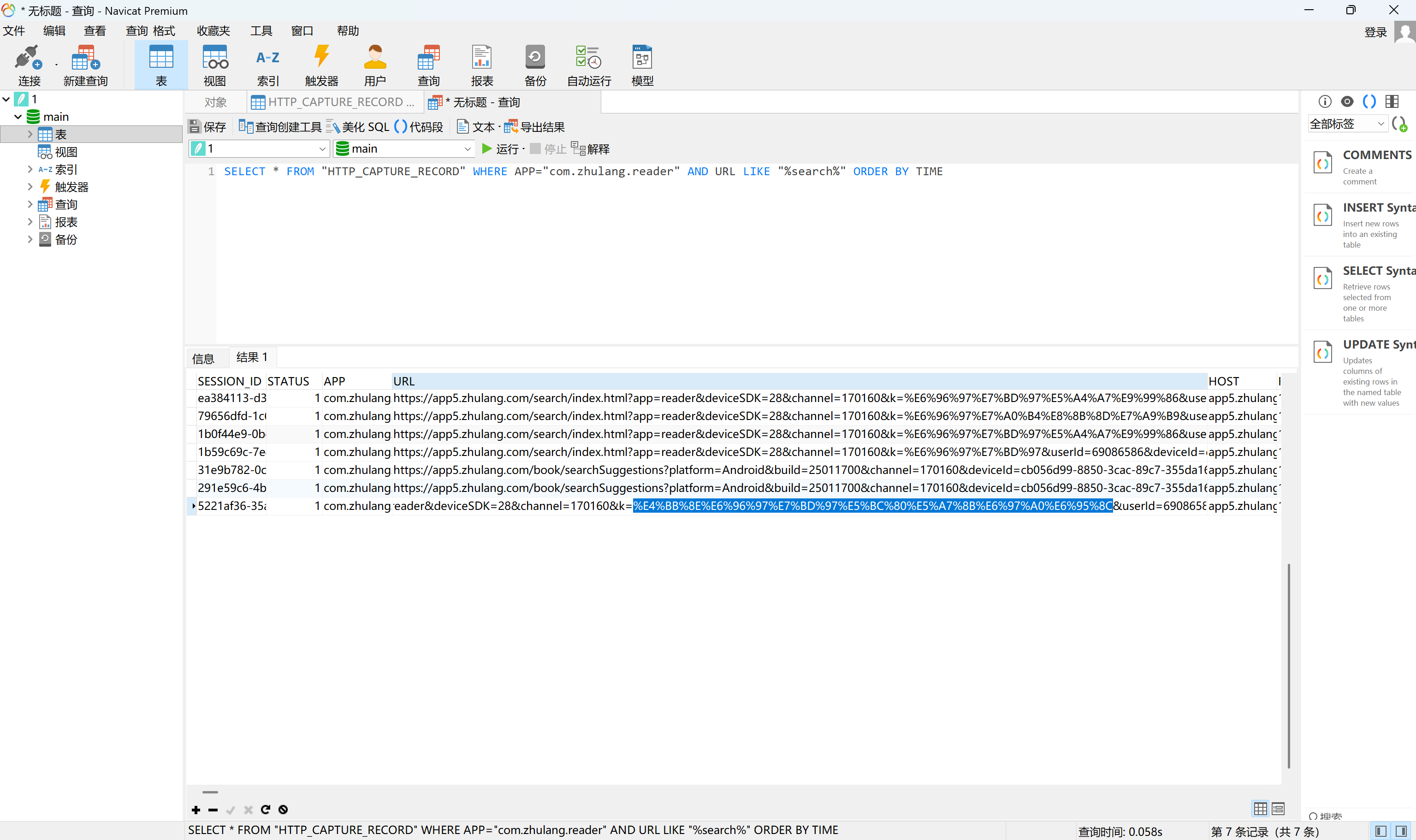The image size is (1416, 840).
Task: Toggle the left navigation pane button in status bar
Action: 1380,831
